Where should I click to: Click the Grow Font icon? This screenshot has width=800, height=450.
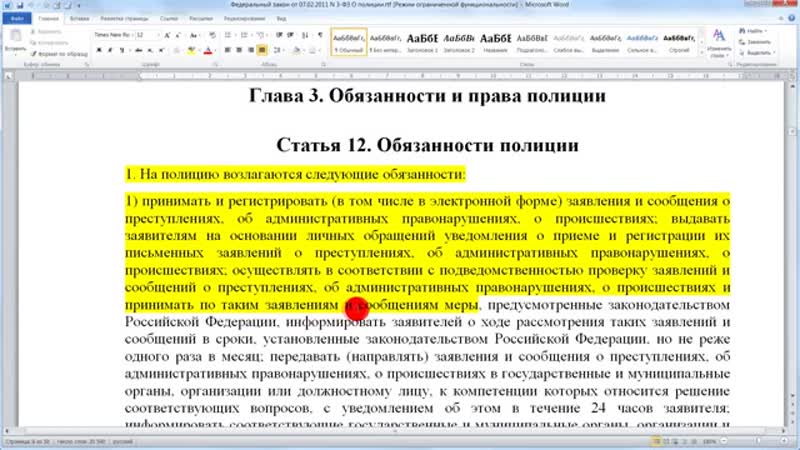167,35
